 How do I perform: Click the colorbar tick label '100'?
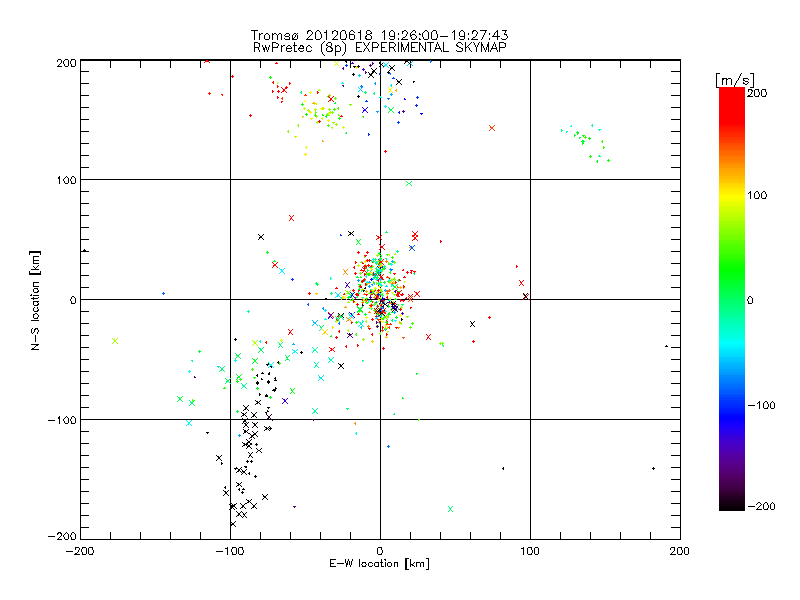coord(757,195)
